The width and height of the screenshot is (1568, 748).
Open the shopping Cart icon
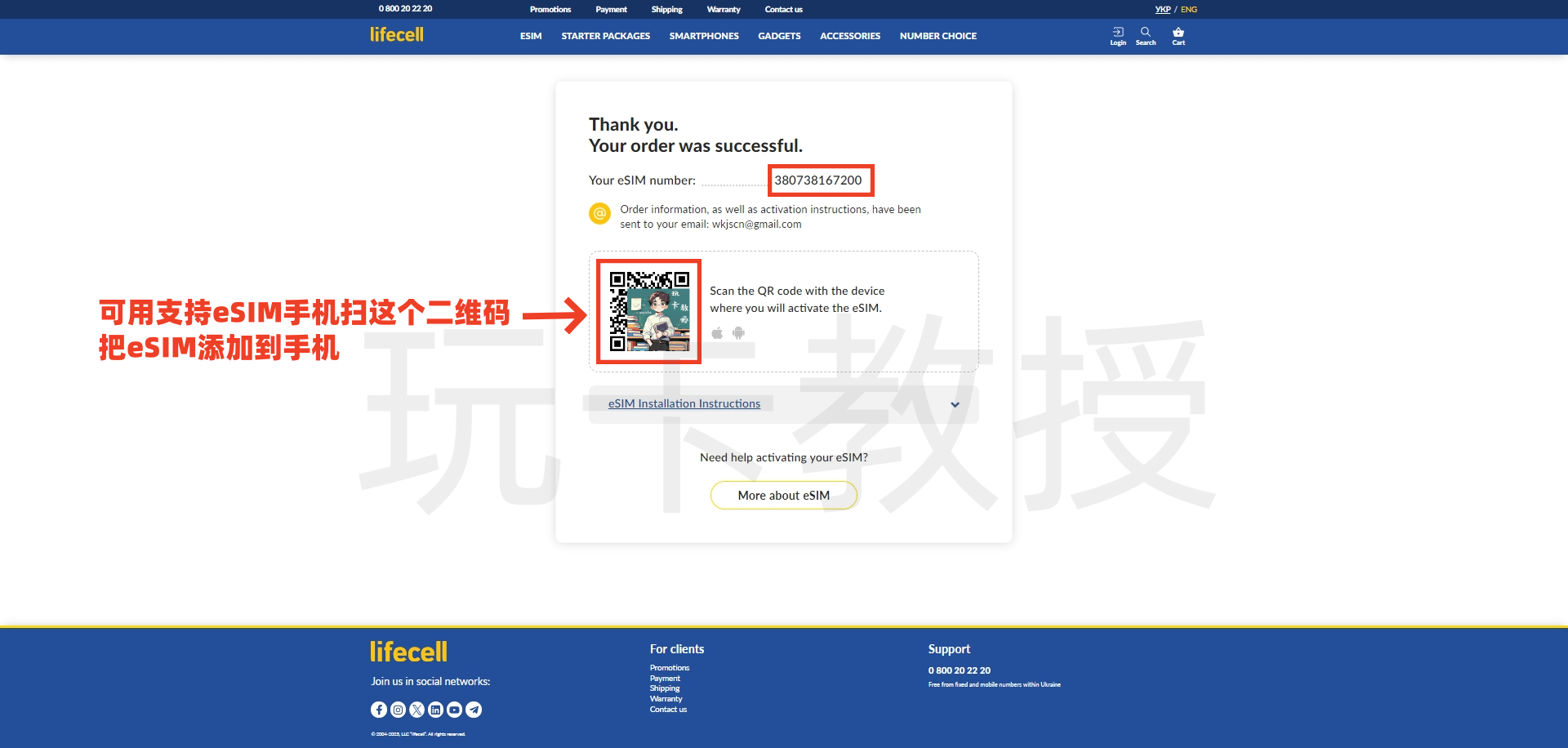click(x=1178, y=36)
